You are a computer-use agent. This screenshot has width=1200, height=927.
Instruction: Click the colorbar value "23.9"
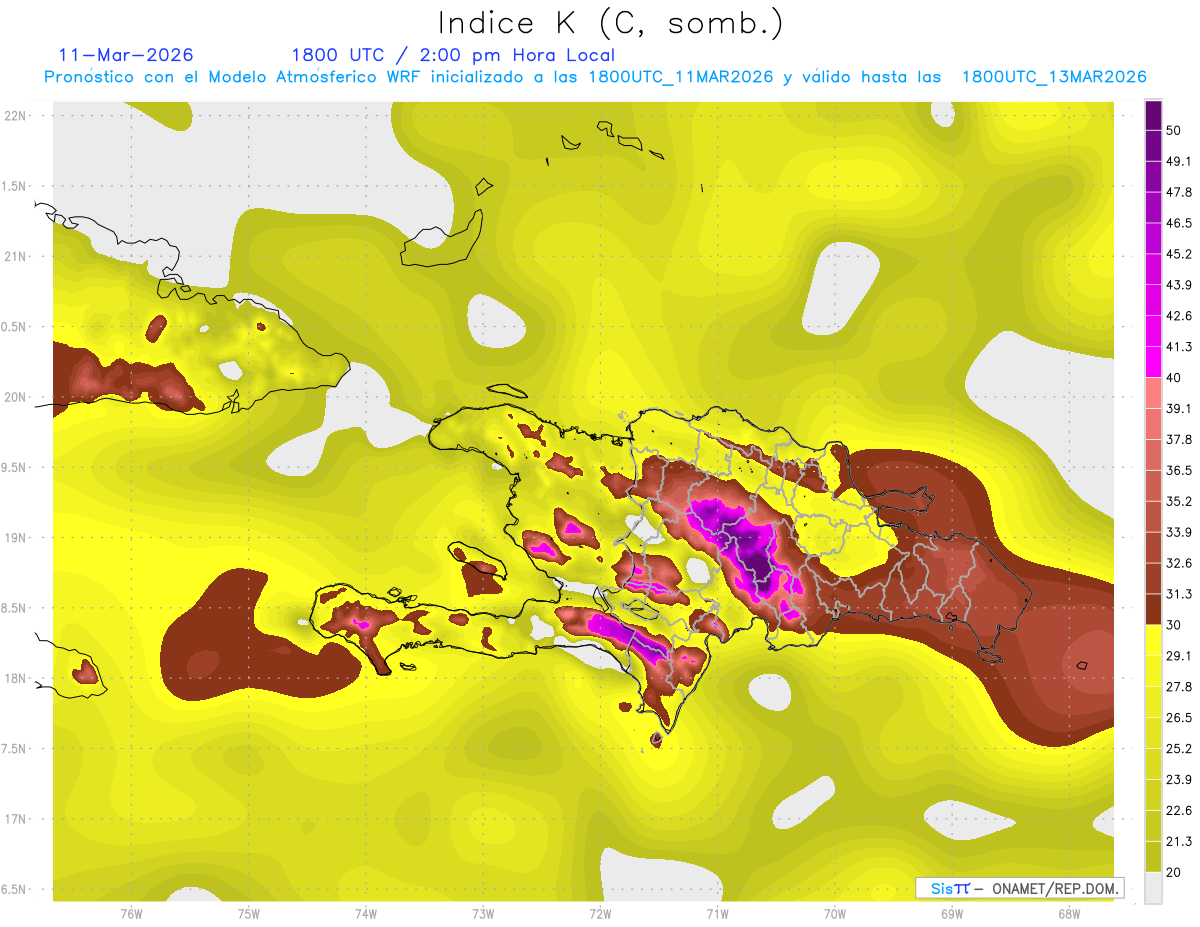pyautogui.click(x=1179, y=780)
